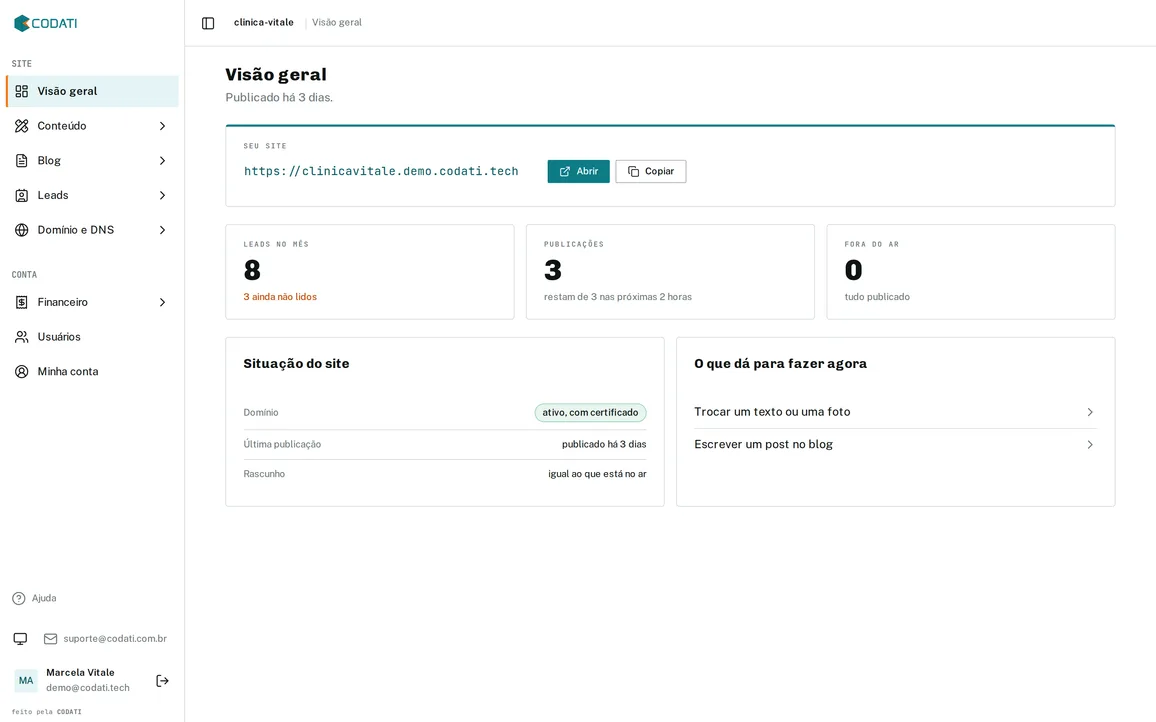Viewport: 1156px width, 722px height.
Task: Expand the Domínio e DNS chevron
Action: [x=162, y=230]
